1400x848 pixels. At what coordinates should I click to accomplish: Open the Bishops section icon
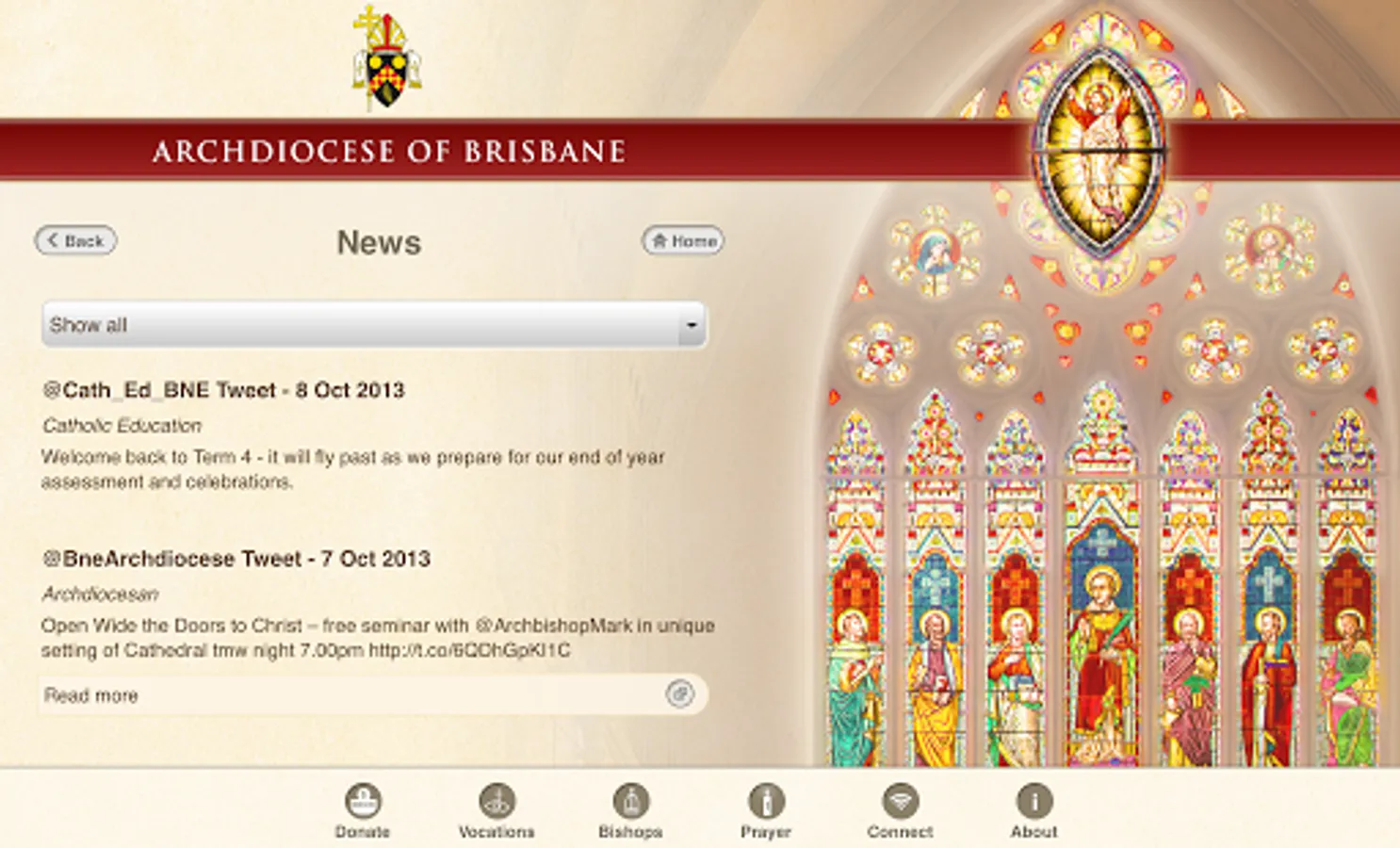click(x=631, y=801)
